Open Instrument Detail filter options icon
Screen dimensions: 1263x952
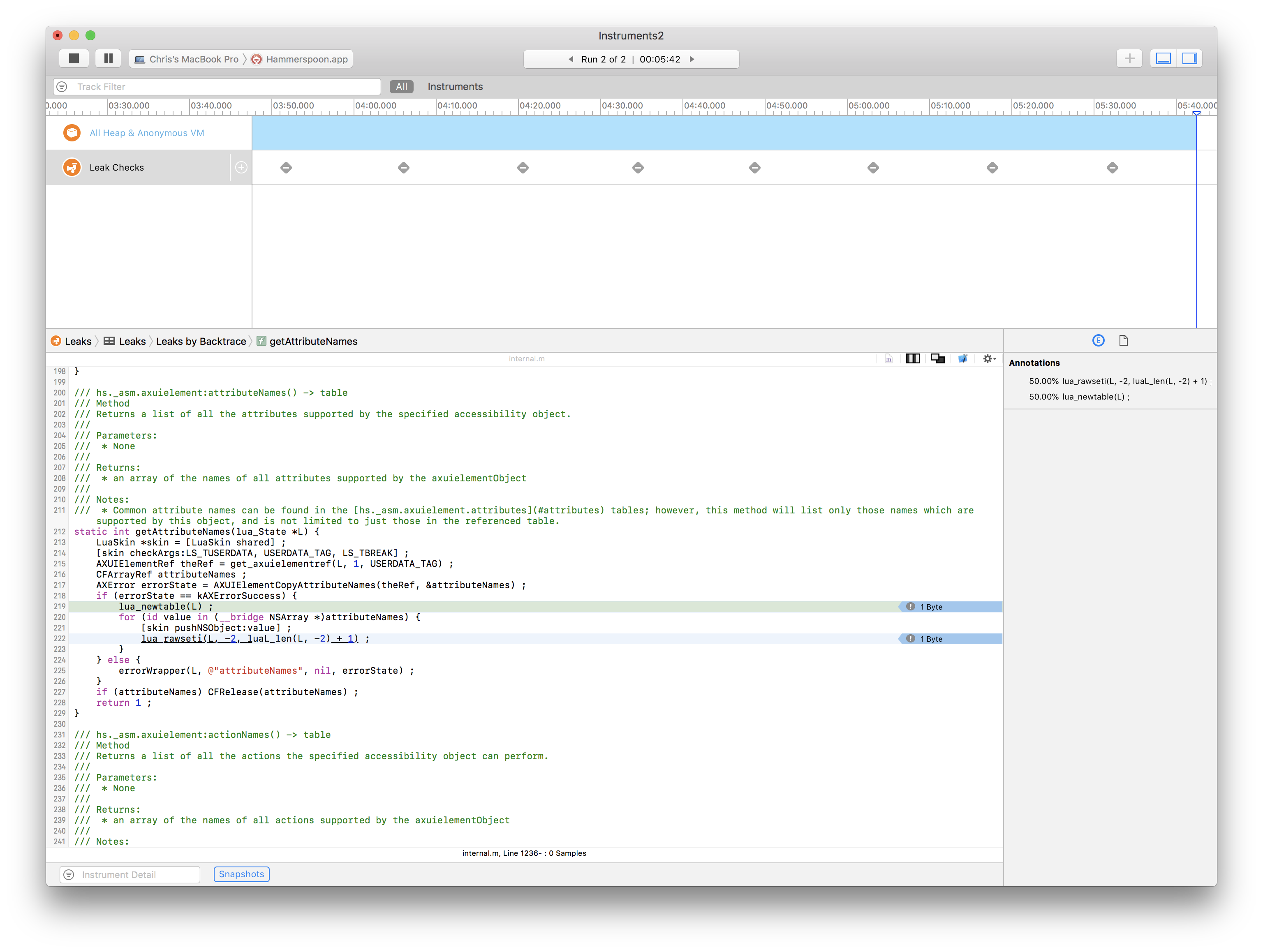(69, 874)
